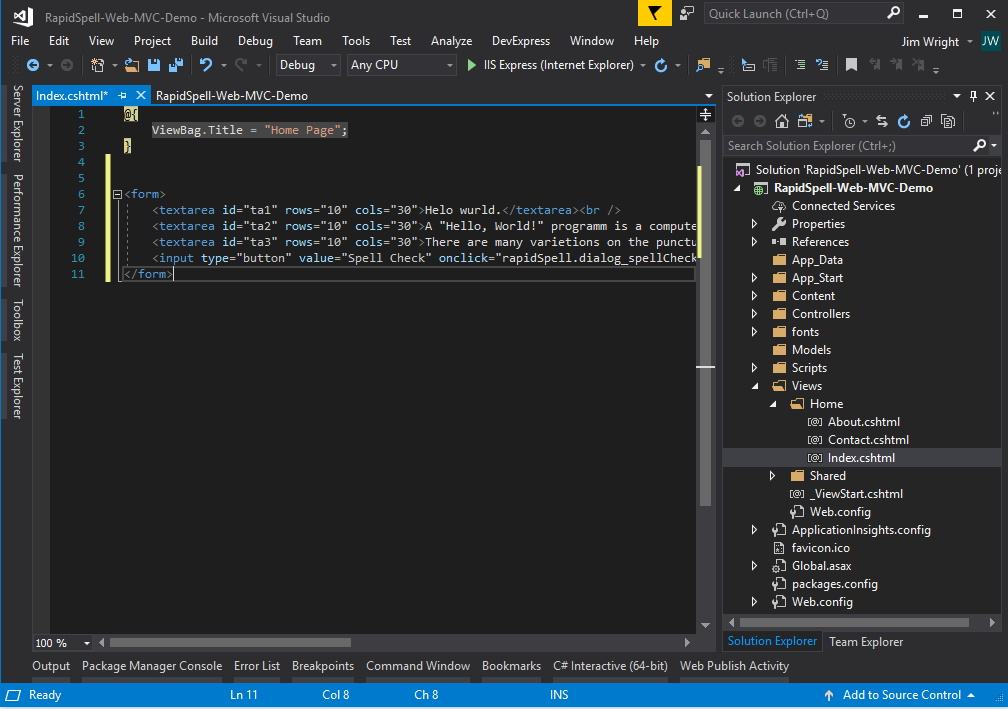Start debugging with IIS Express play button

click(x=472, y=65)
